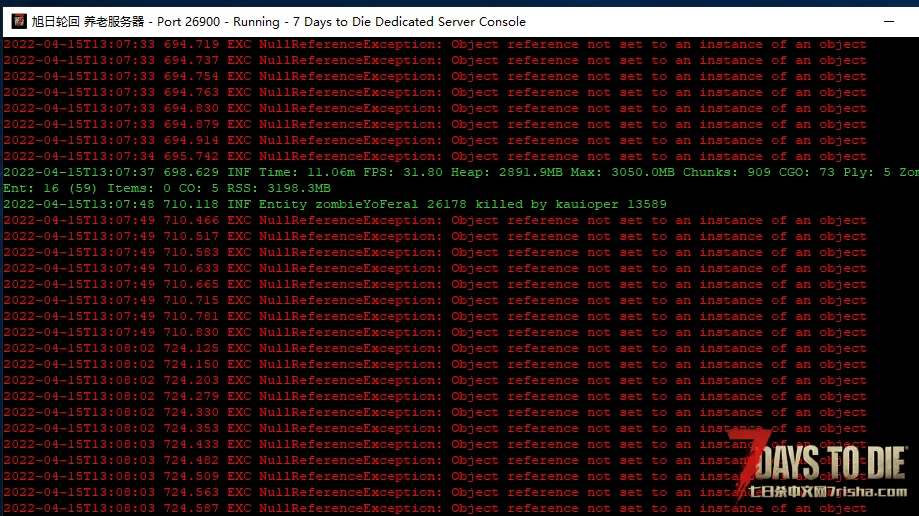Click the 'Chunks: 909' value in the status line
919x516 pixels.
point(726,172)
